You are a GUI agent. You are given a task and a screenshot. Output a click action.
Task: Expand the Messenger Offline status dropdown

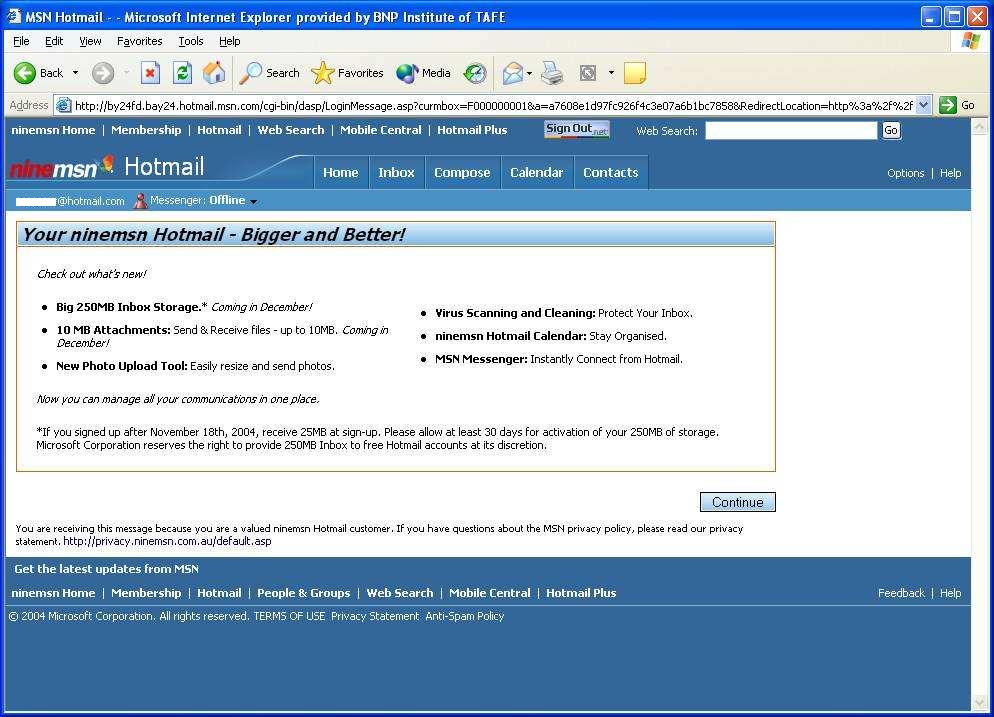253,200
